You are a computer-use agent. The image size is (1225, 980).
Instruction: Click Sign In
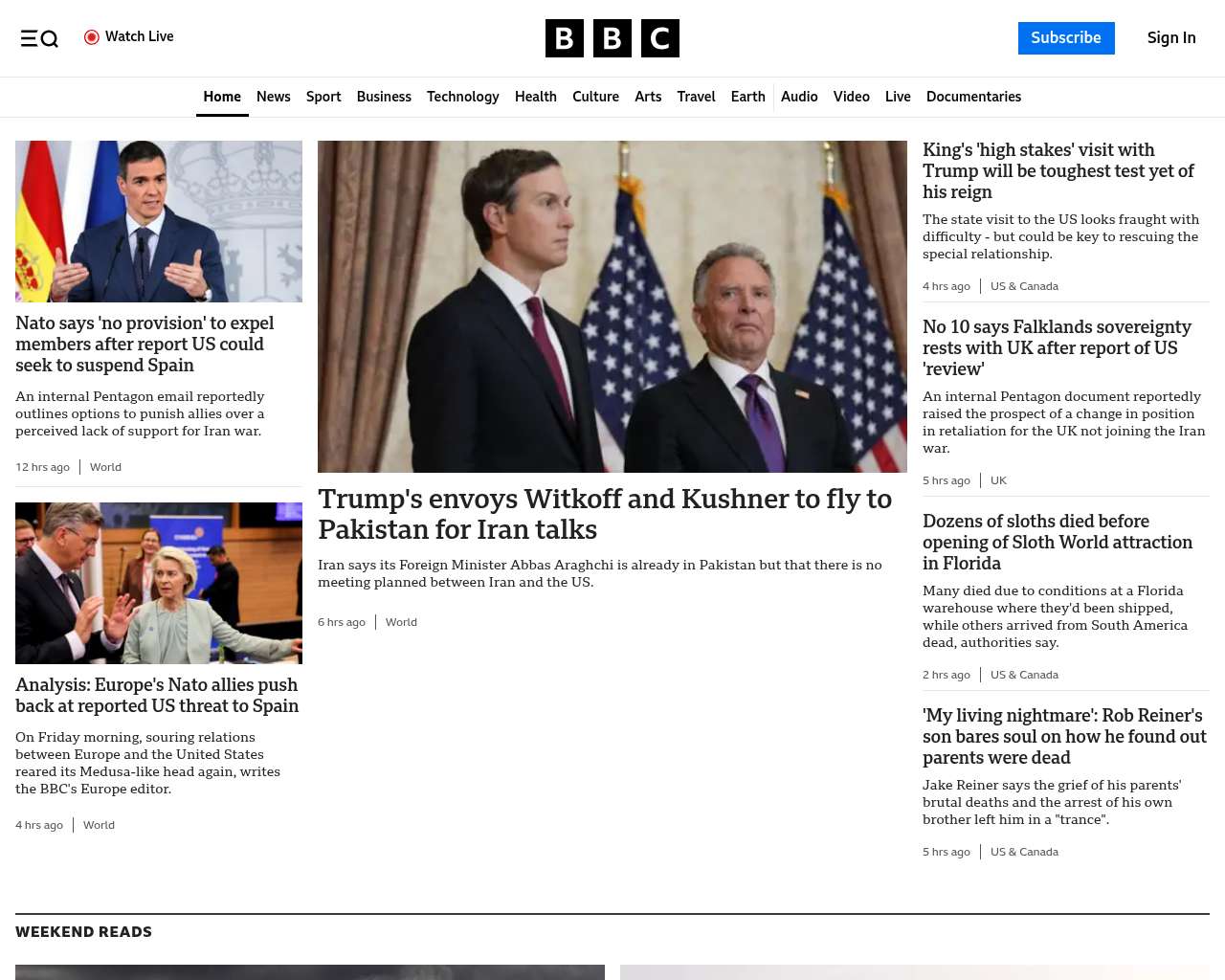coord(1170,38)
